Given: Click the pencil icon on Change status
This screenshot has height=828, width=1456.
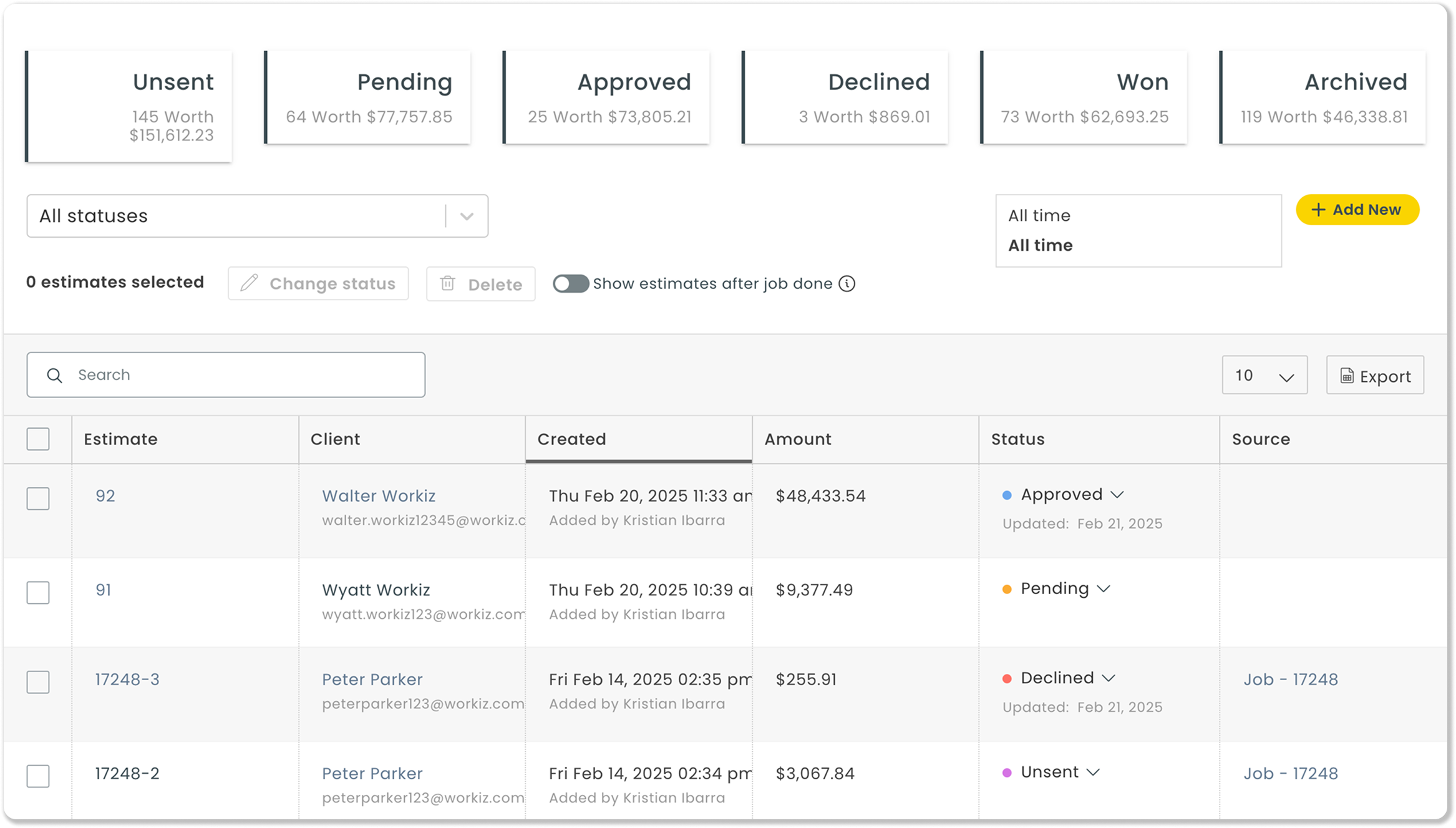Looking at the screenshot, I should point(249,283).
